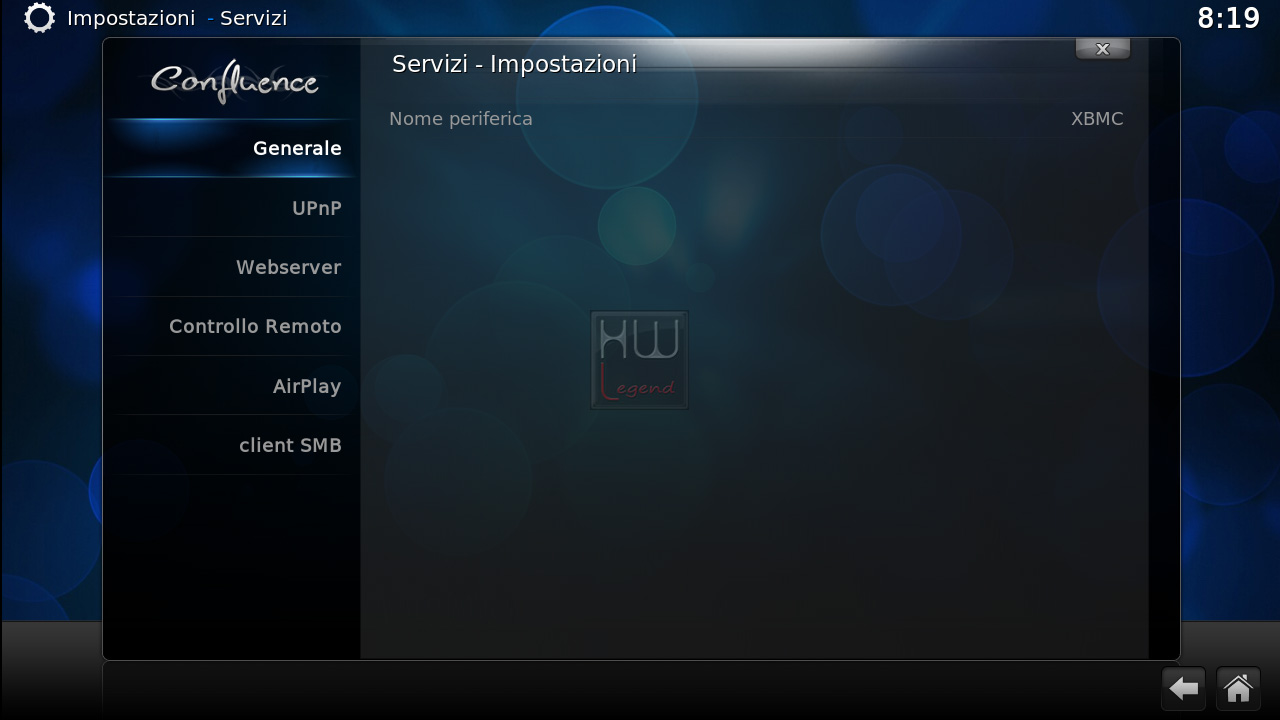Close the Servizi settings dialog
Screen dimensions: 1280x720
coord(1103,49)
